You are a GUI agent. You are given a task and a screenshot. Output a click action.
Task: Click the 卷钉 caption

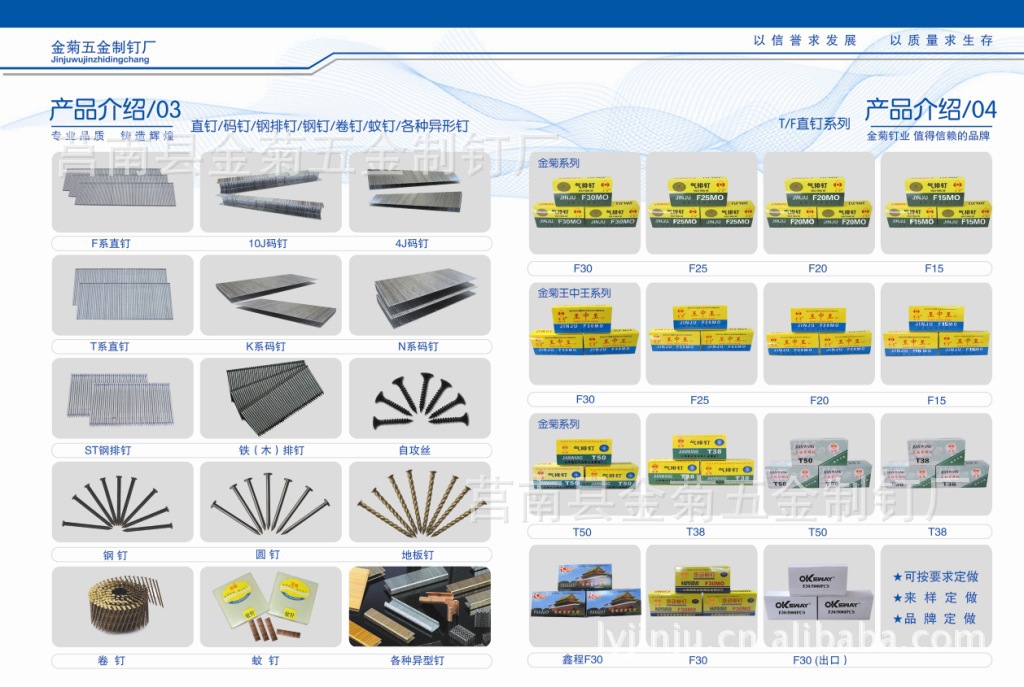pyautogui.click(x=111, y=661)
